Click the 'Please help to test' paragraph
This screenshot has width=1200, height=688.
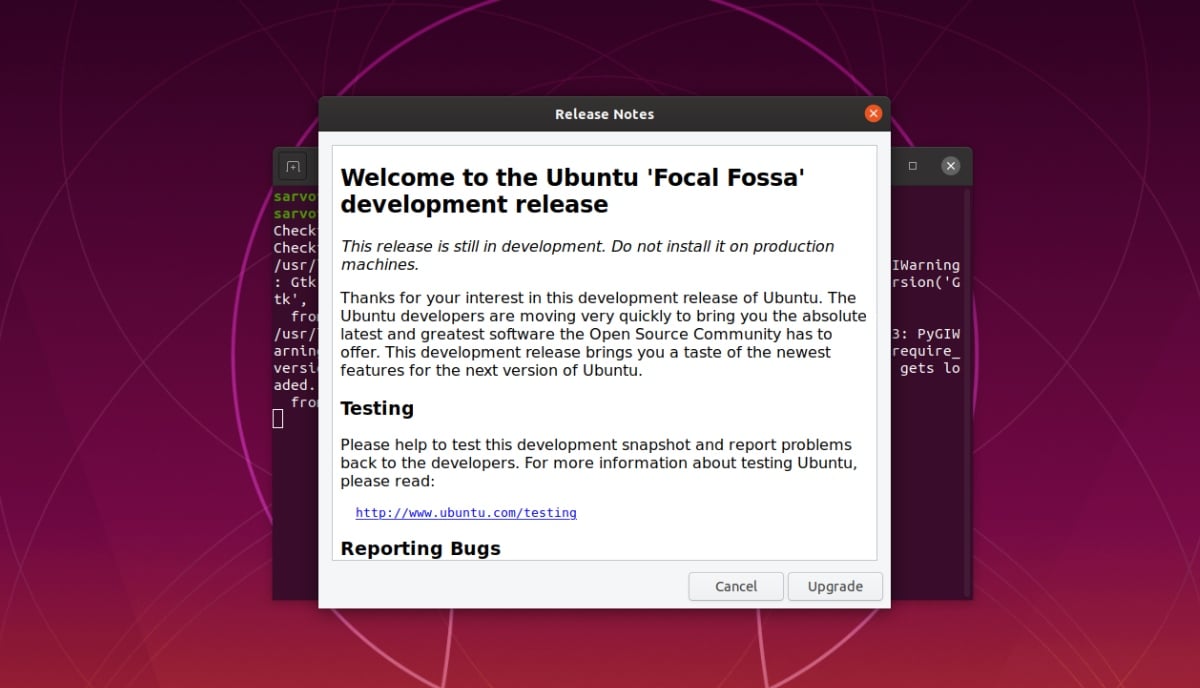tap(598, 462)
